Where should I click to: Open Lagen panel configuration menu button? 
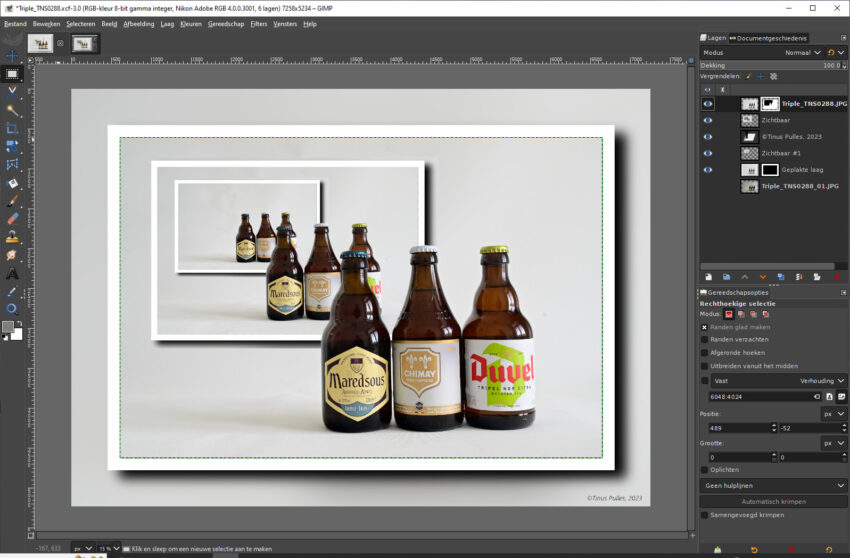point(843,38)
